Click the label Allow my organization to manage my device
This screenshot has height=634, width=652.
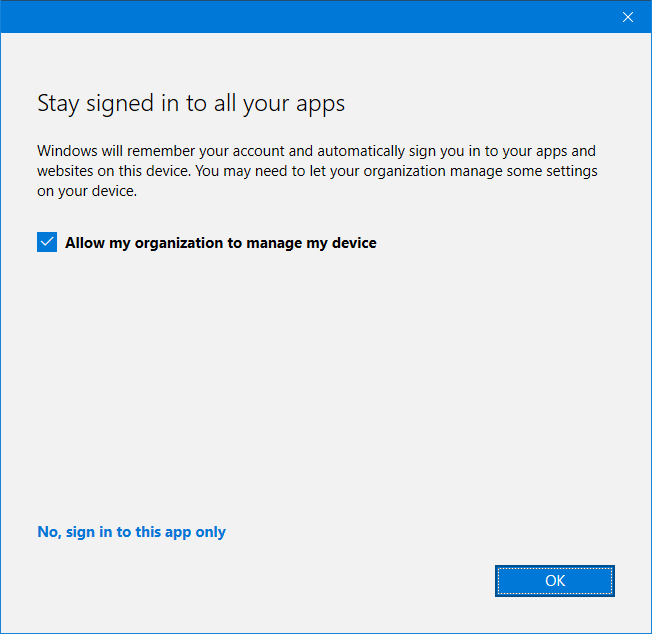point(221,243)
